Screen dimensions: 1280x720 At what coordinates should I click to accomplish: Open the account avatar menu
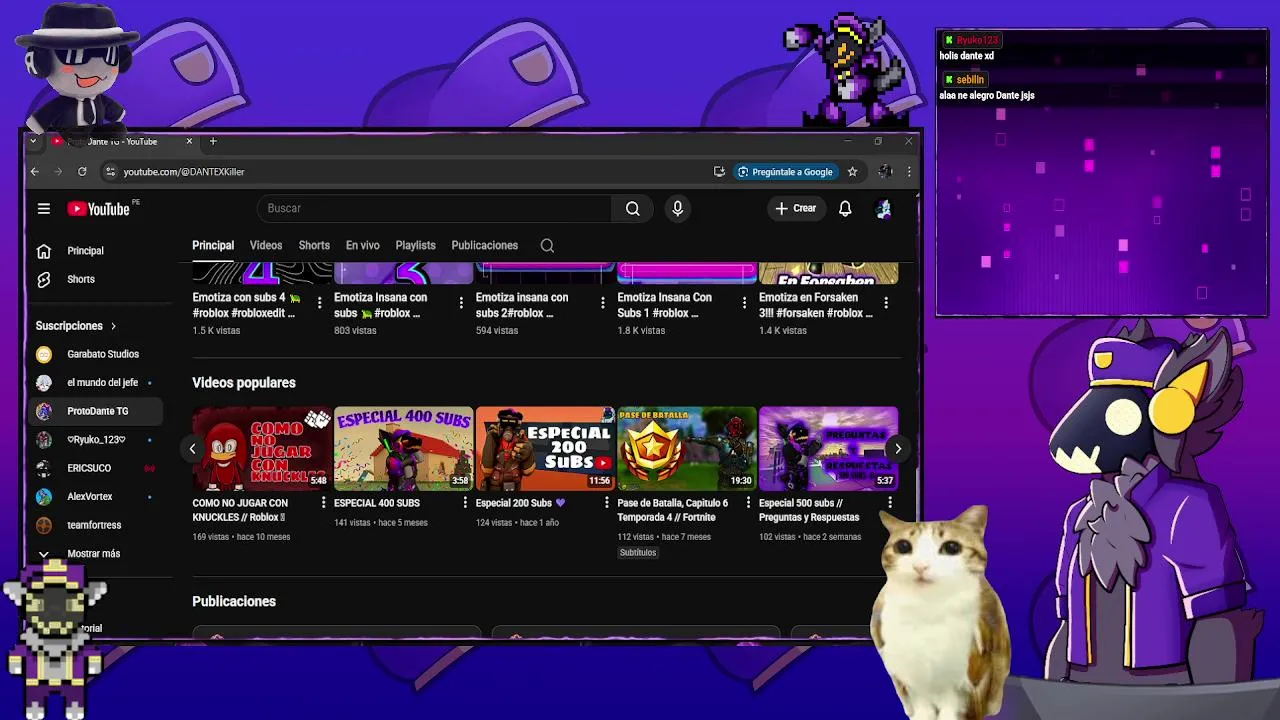click(883, 208)
